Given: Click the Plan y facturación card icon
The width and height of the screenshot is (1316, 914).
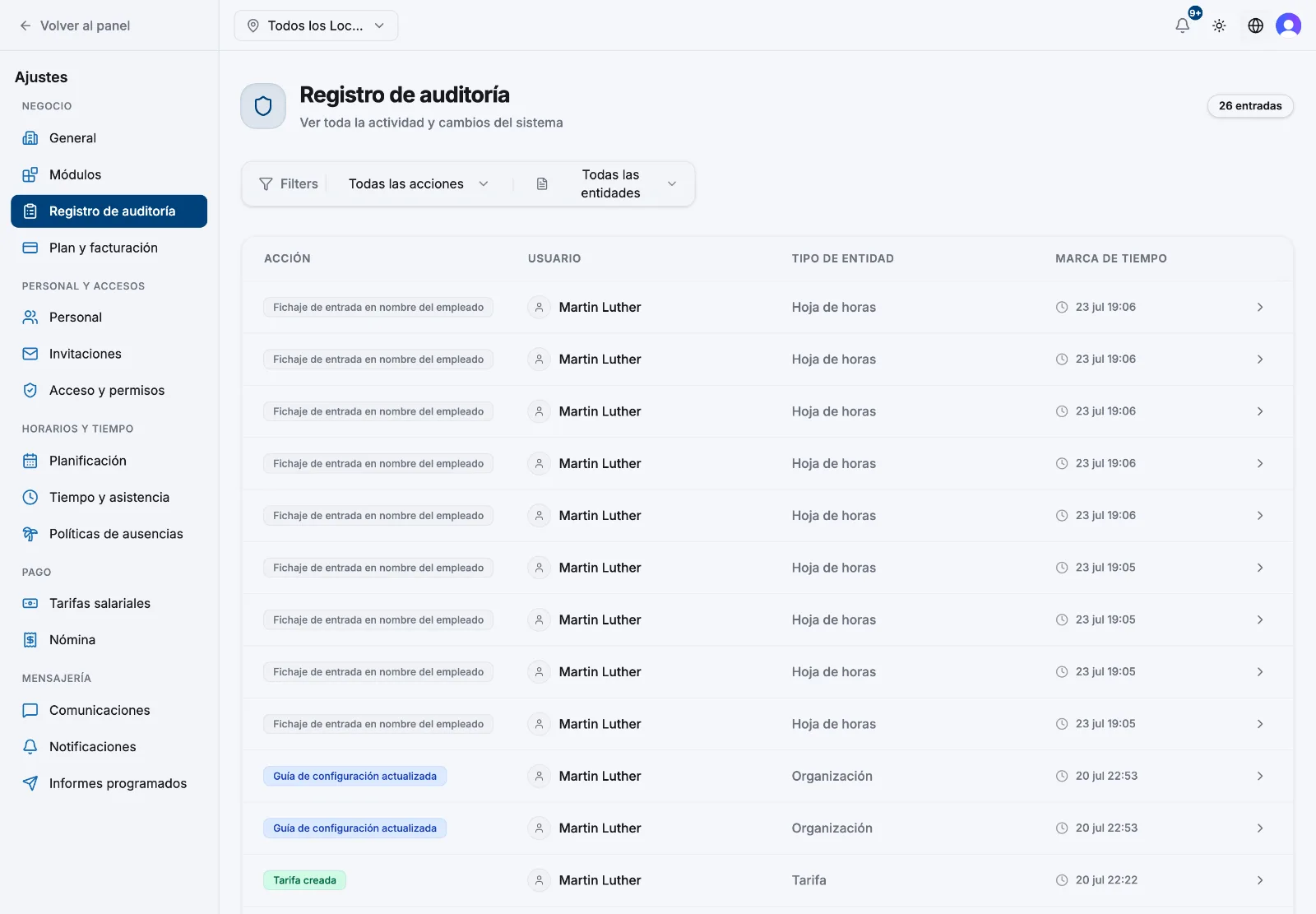Looking at the screenshot, I should coord(30,248).
